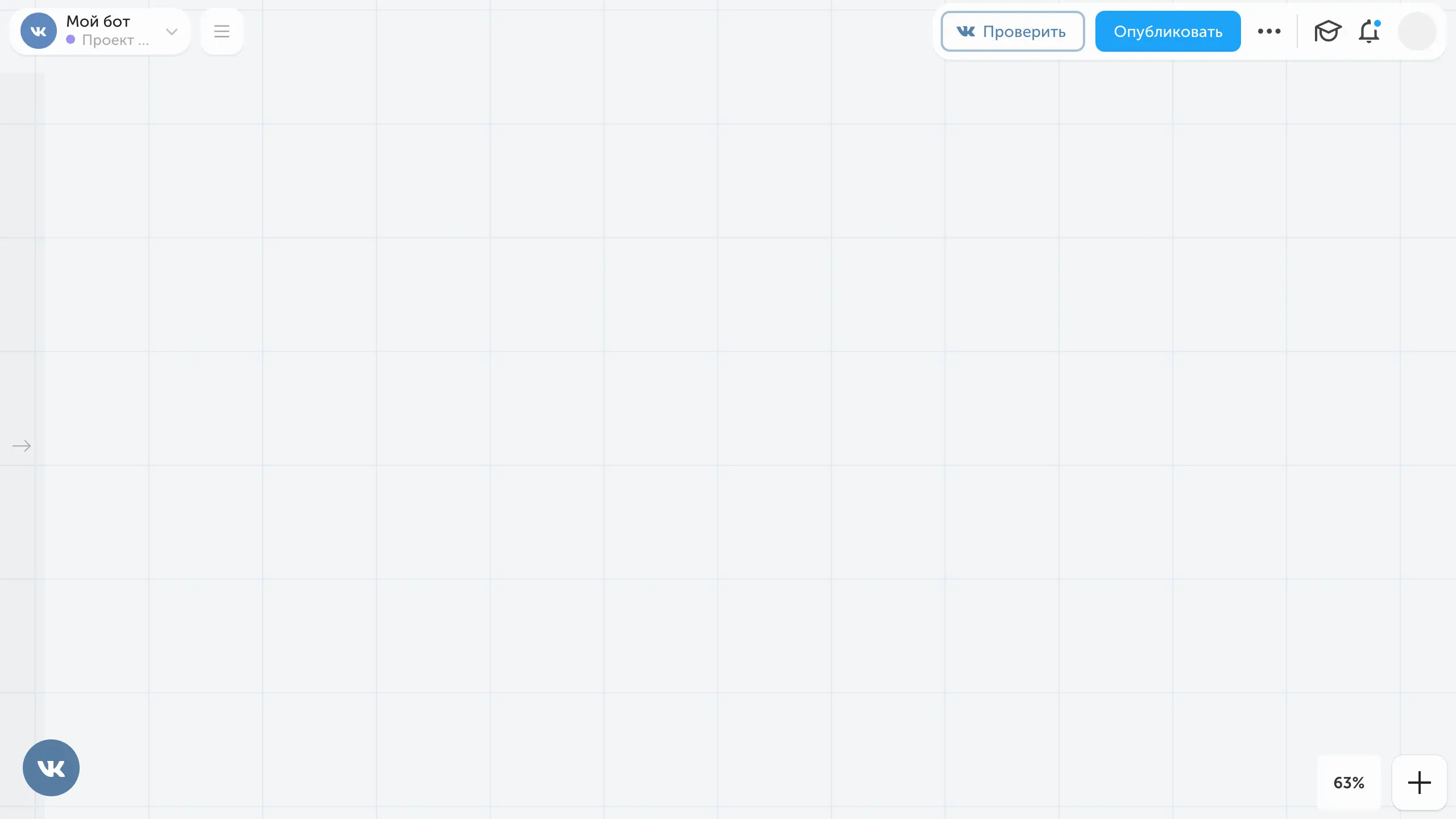This screenshot has width=1456, height=819.
Task: Open the notifications bell
Action: [x=1370, y=31]
